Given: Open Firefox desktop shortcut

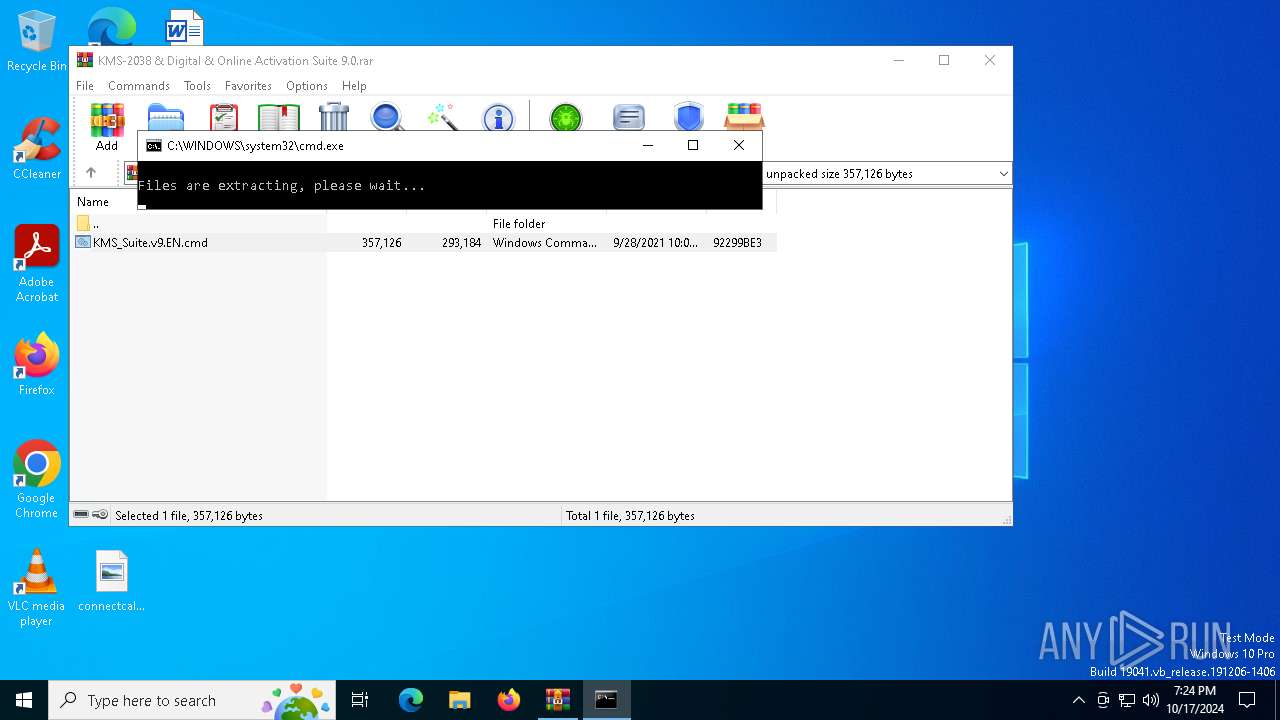Looking at the screenshot, I should 37,364.
